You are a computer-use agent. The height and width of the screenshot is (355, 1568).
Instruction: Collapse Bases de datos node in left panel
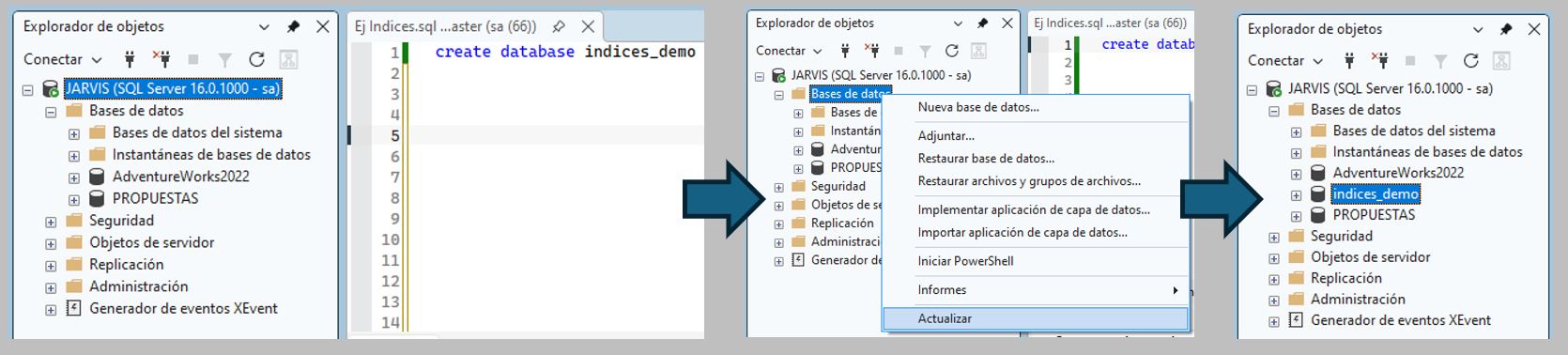(x=51, y=112)
